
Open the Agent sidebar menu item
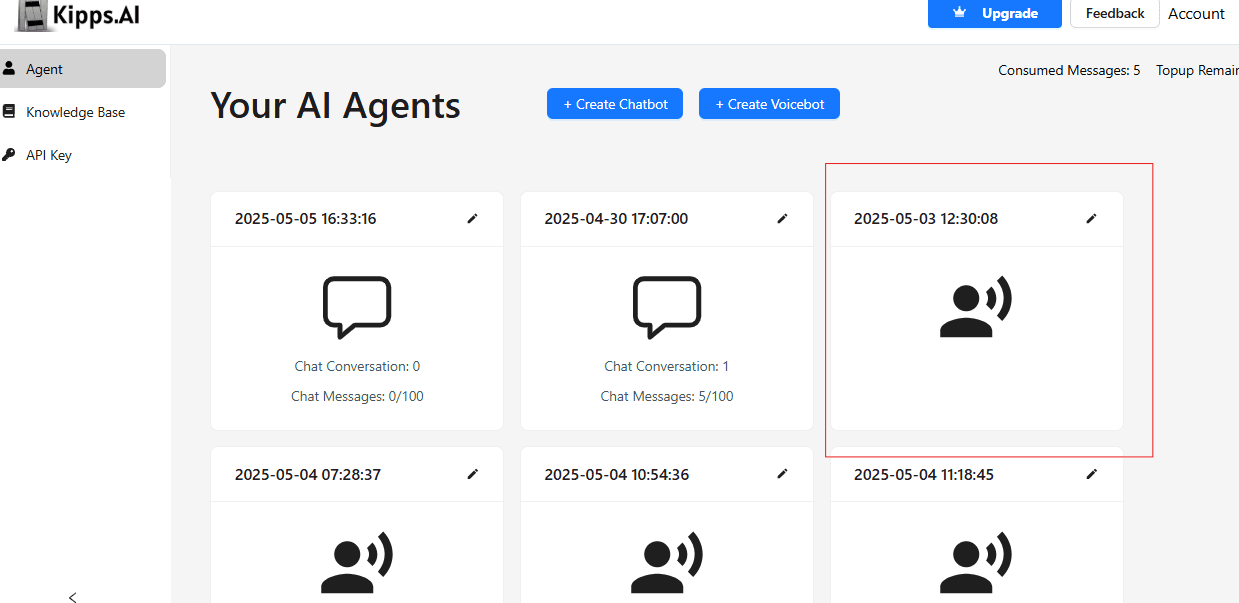(x=45, y=69)
